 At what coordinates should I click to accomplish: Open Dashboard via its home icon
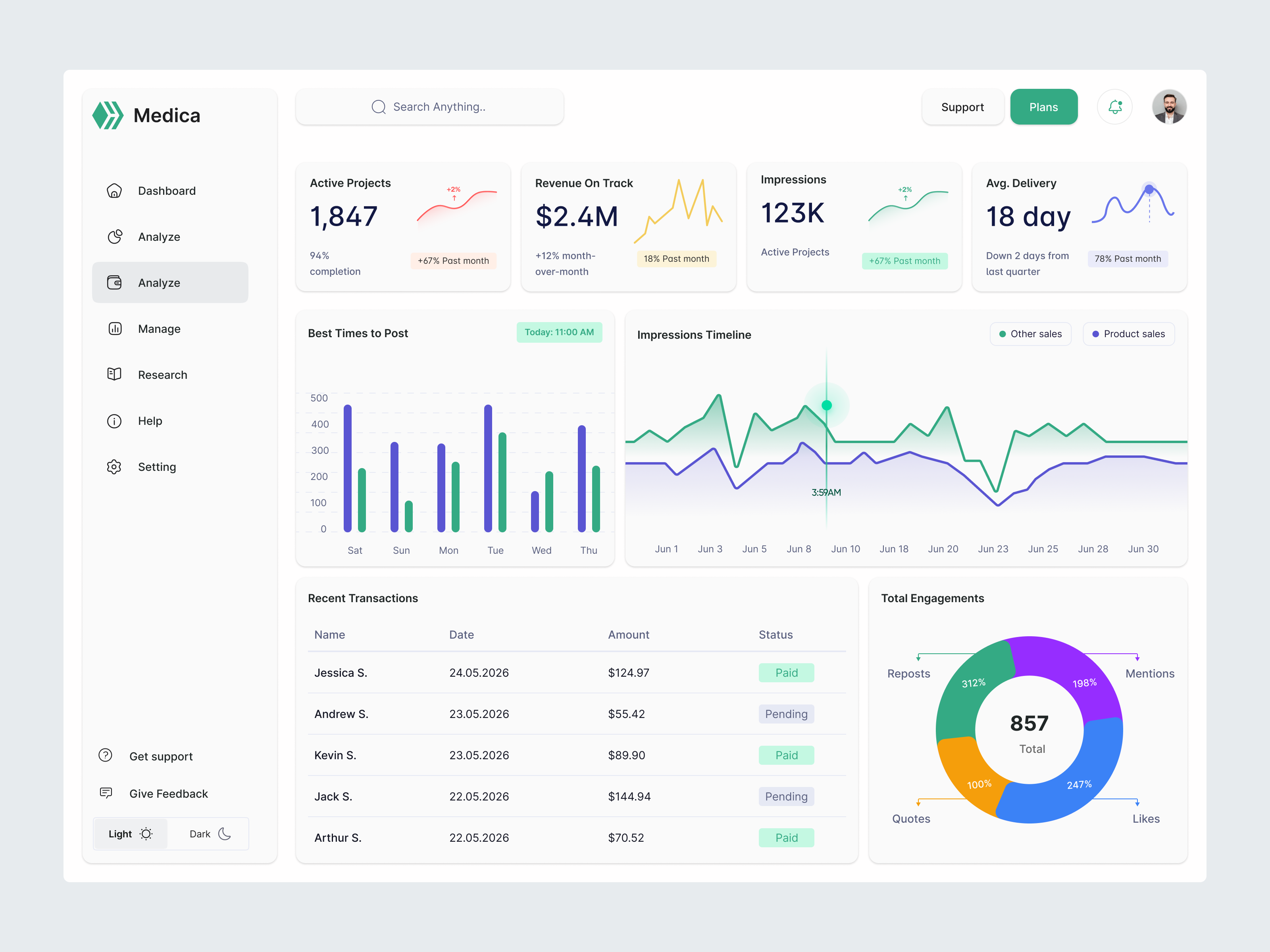click(114, 190)
